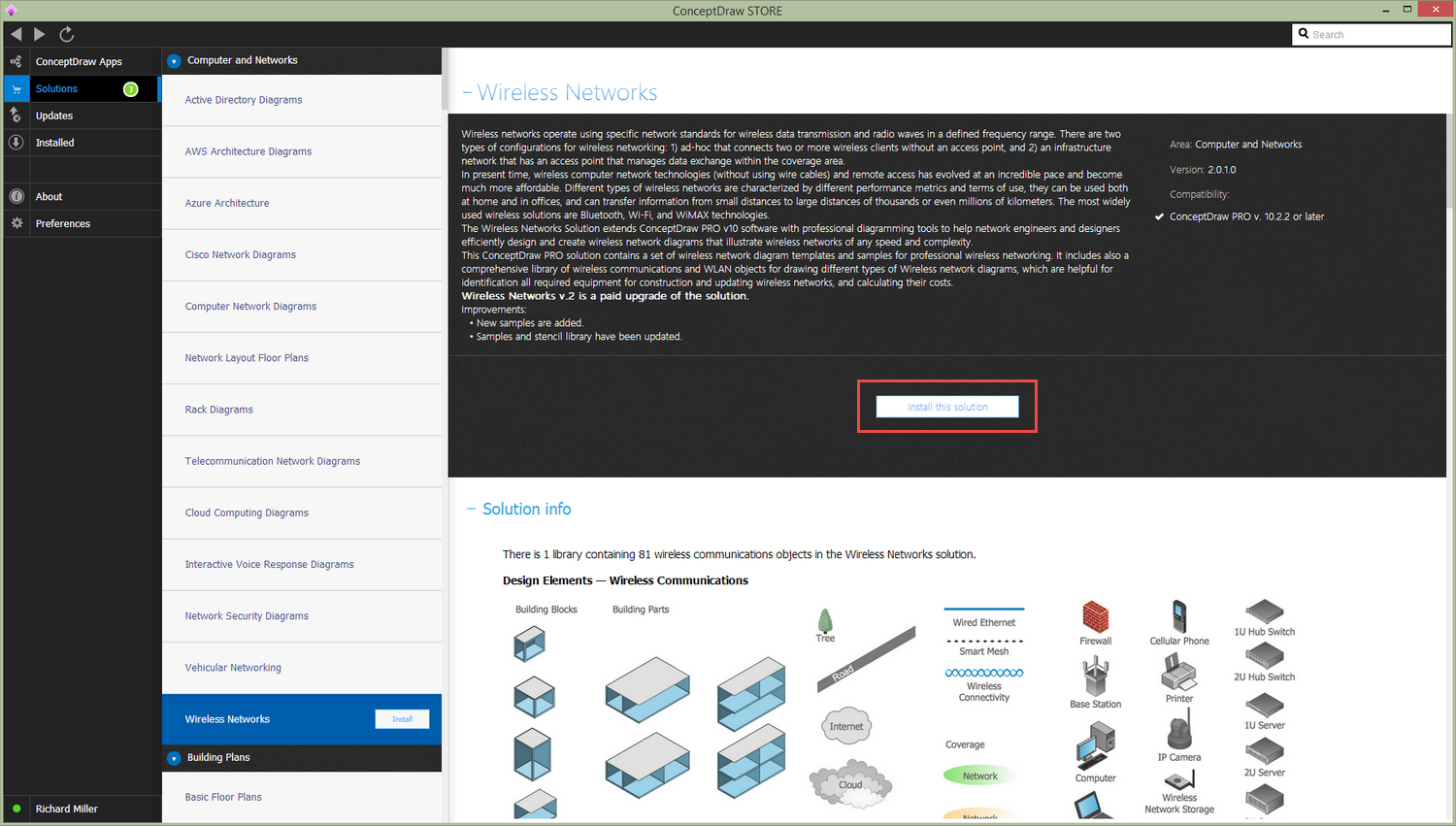Click the Road stencil icon
The height and width of the screenshot is (826, 1456).
click(866, 659)
